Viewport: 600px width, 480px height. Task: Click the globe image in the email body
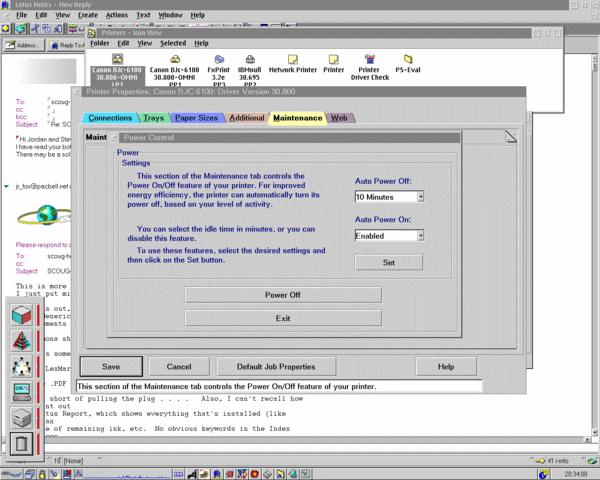(x=47, y=214)
